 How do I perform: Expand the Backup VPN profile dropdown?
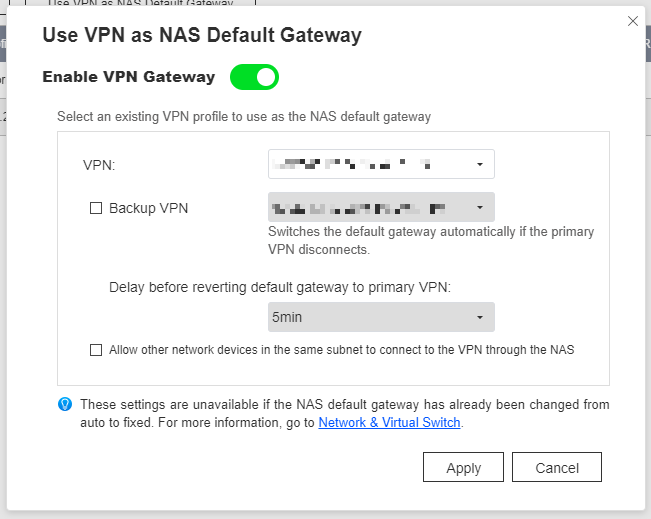point(380,208)
